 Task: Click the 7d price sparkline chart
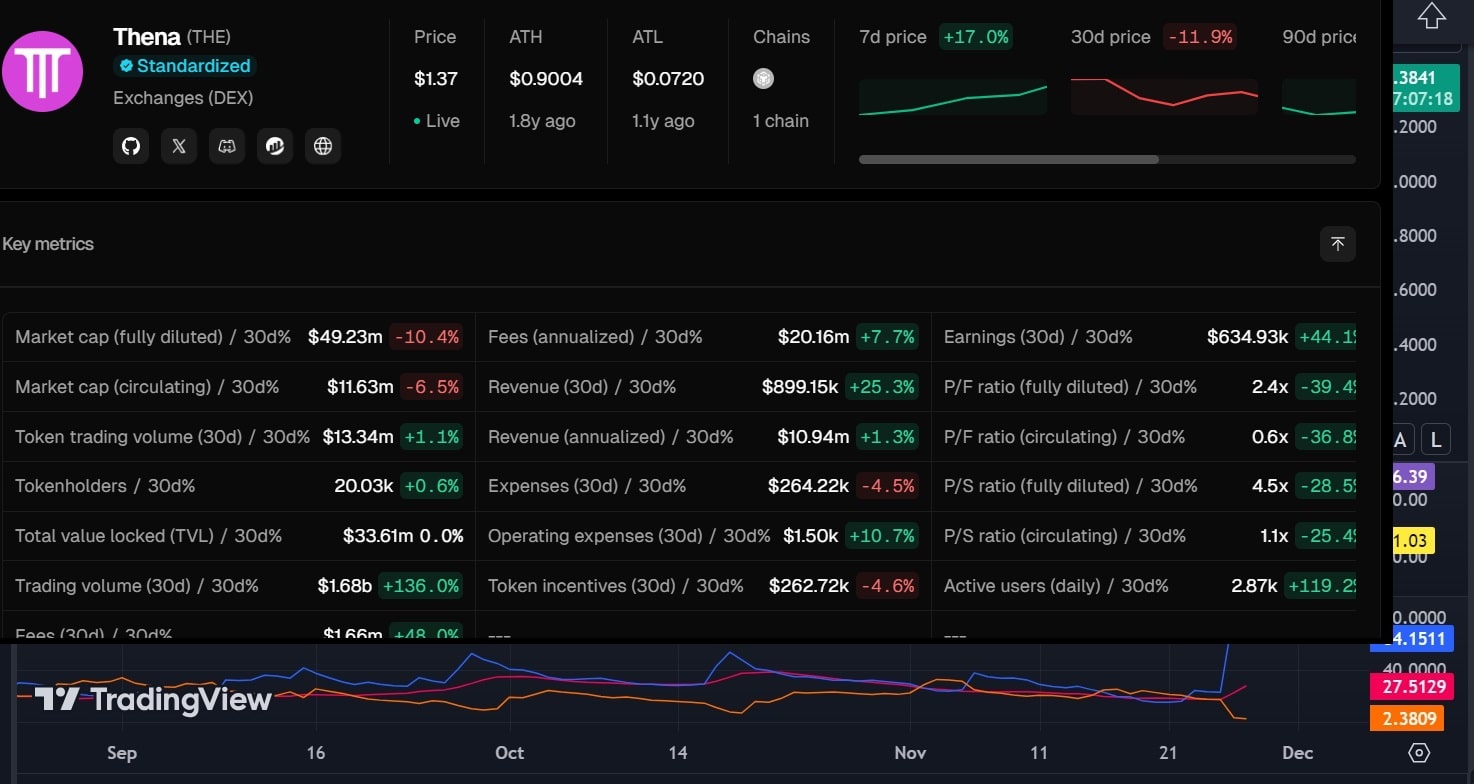[953, 98]
